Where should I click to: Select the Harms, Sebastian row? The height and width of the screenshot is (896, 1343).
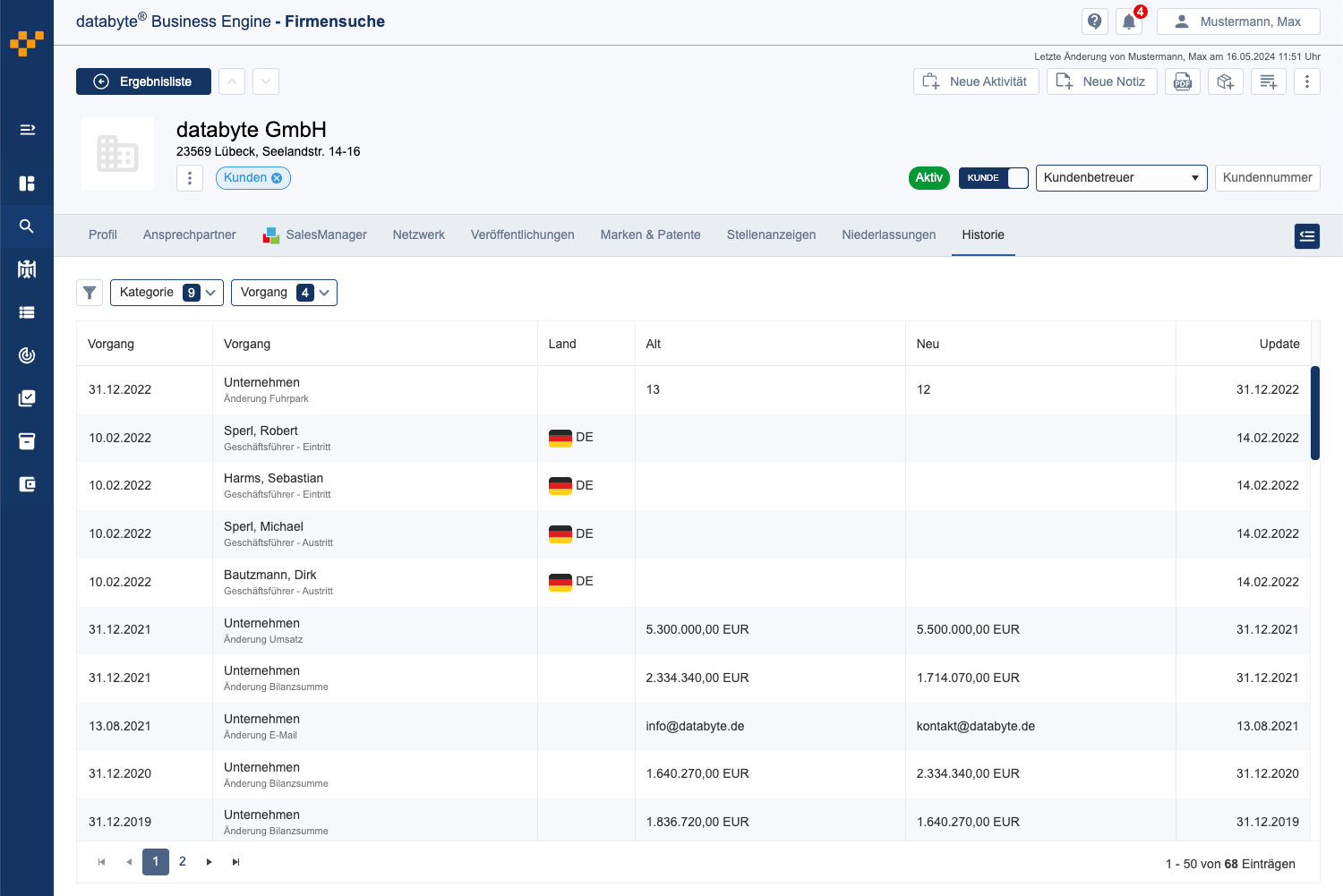tap(694, 486)
